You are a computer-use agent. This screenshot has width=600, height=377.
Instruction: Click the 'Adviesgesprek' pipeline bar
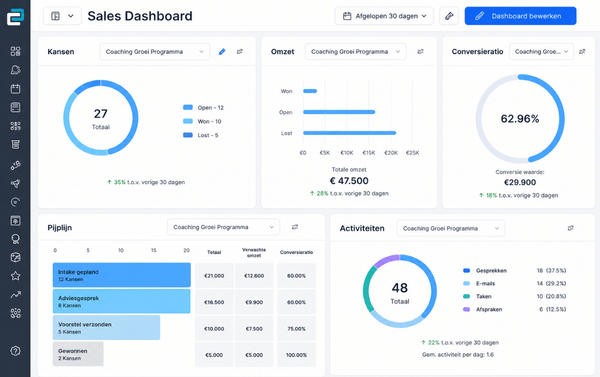[x=121, y=302]
